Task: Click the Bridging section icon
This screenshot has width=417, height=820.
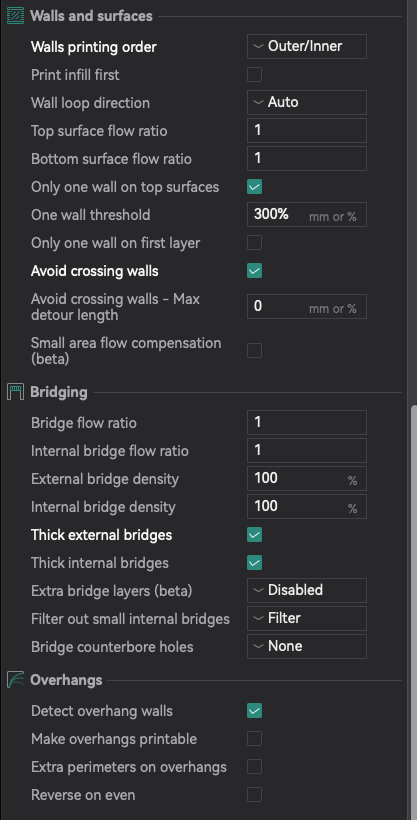Action: pos(15,392)
